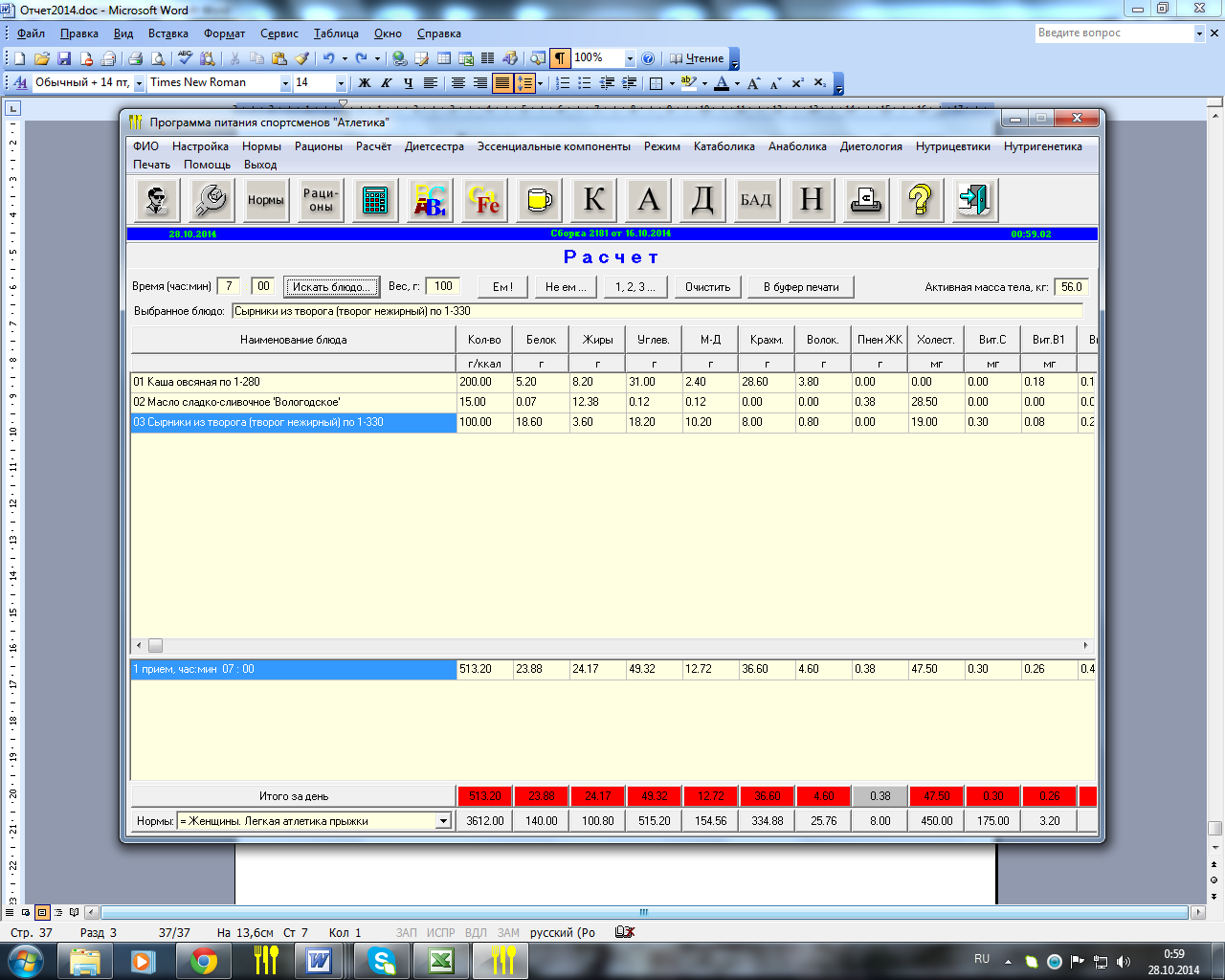Expand the Нормы athlete category dropdown

click(443, 821)
